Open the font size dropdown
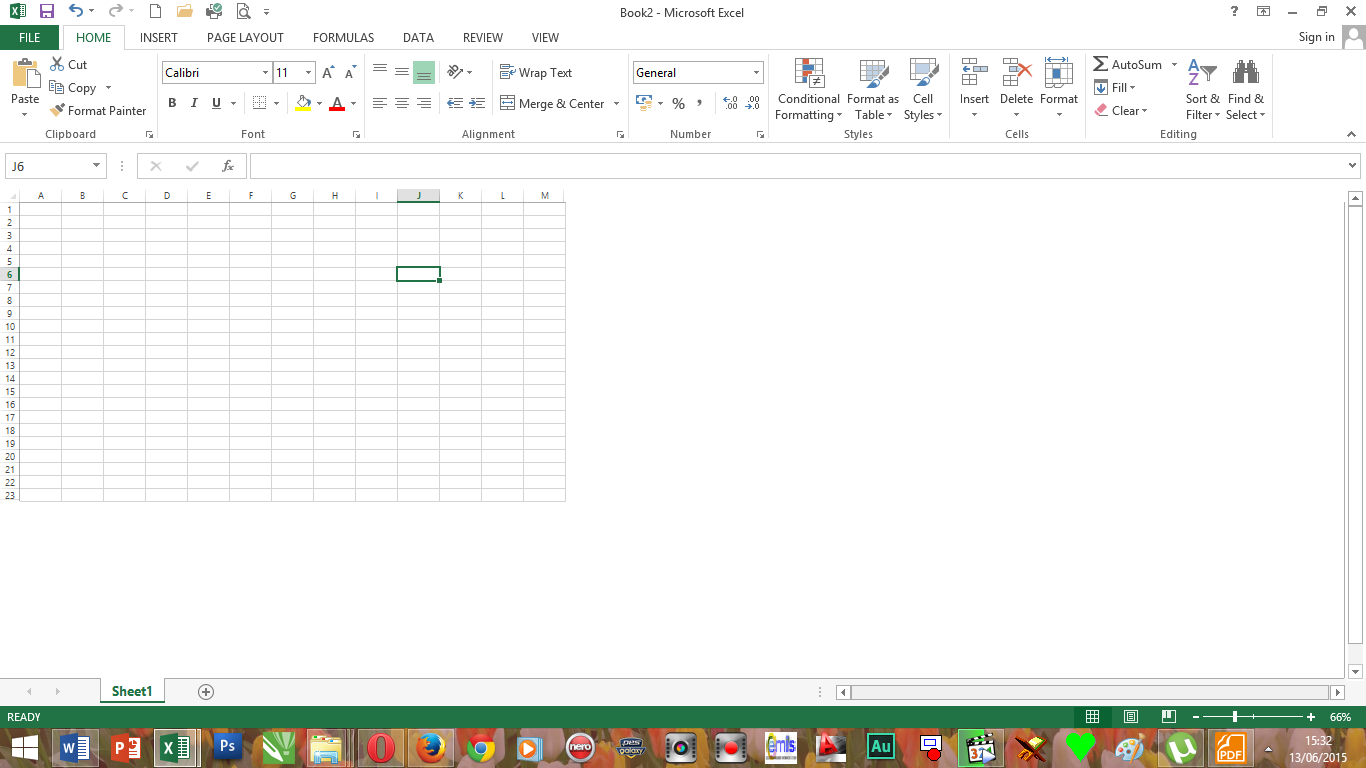1366x768 pixels. coord(307,72)
